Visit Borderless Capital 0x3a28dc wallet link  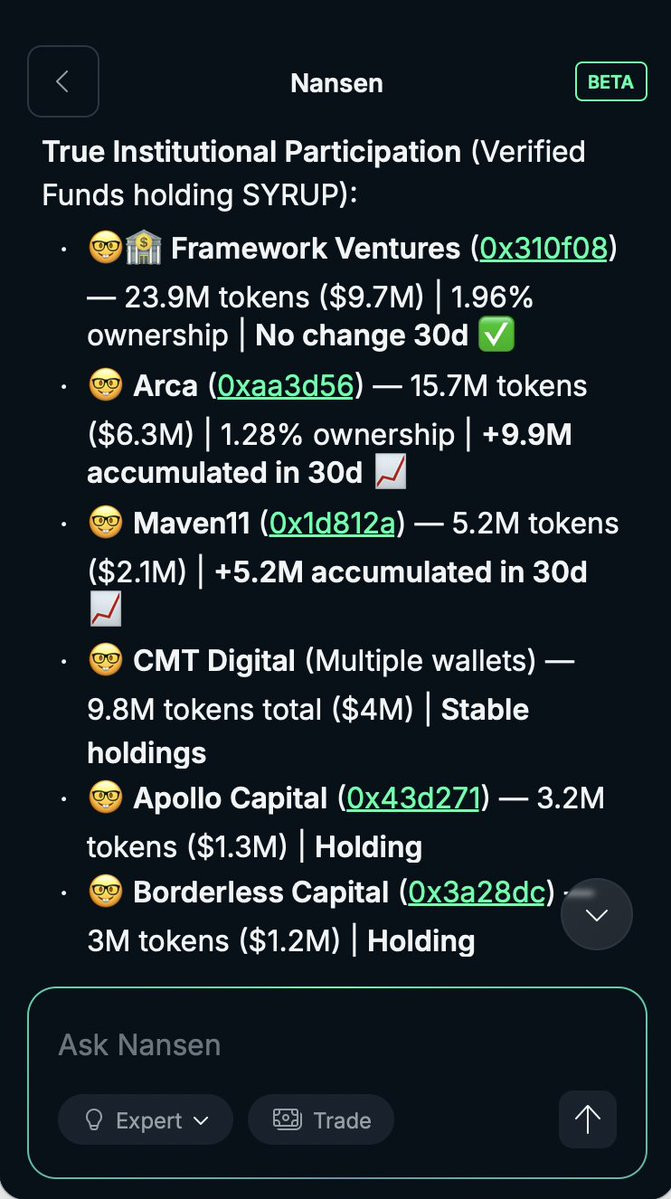(x=476, y=892)
